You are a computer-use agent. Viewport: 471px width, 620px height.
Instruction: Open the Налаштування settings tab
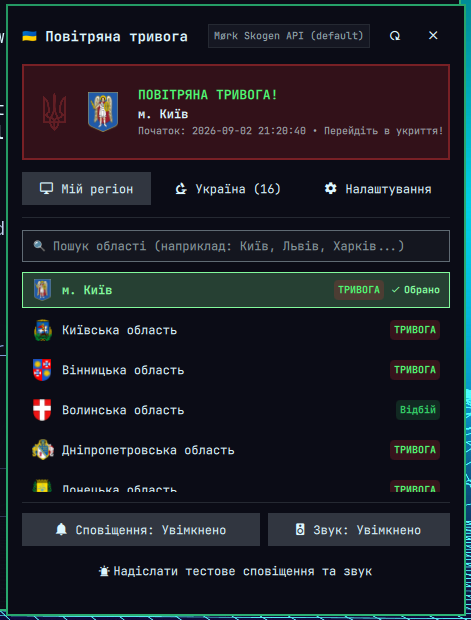(x=378, y=189)
